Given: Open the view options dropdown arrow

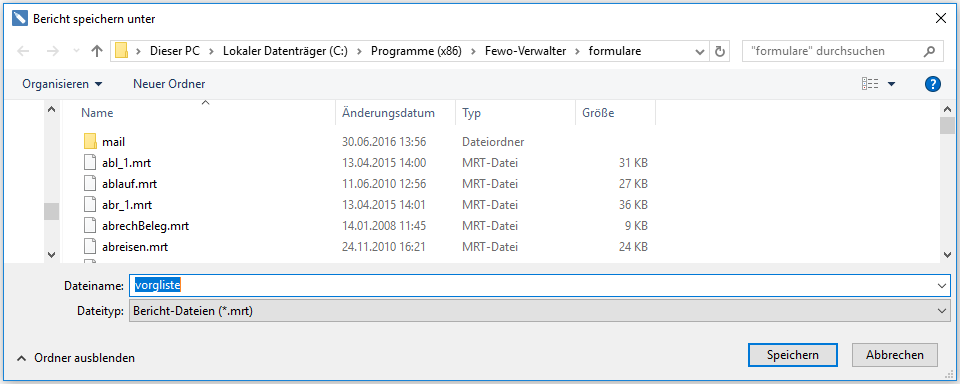Looking at the screenshot, I should (x=891, y=84).
